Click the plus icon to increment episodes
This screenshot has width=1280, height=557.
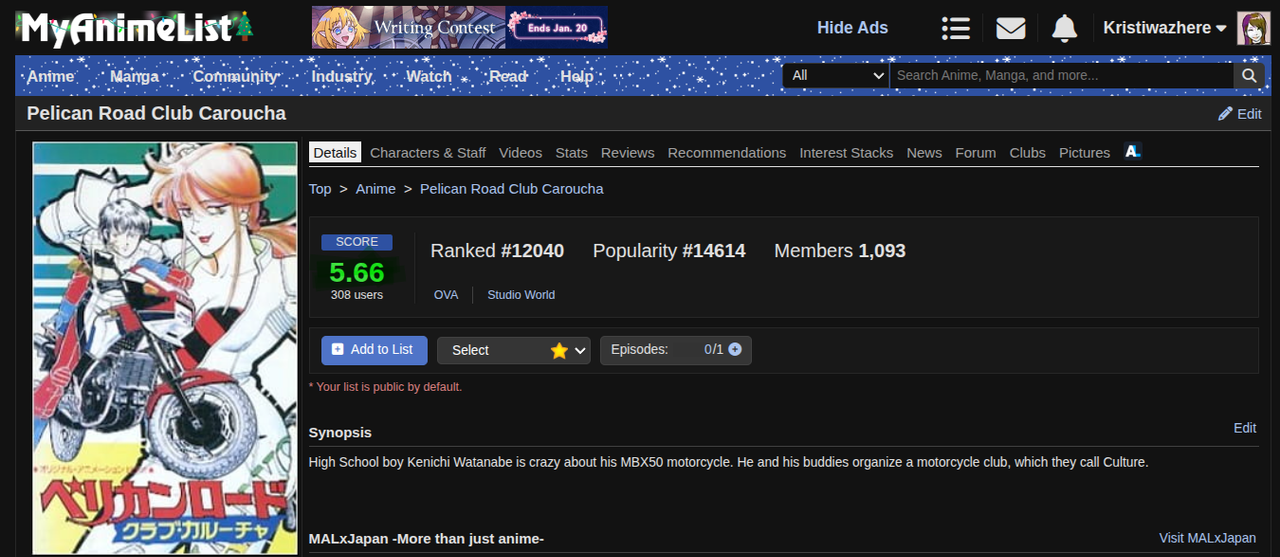pyautogui.click(x=735, y=349)
